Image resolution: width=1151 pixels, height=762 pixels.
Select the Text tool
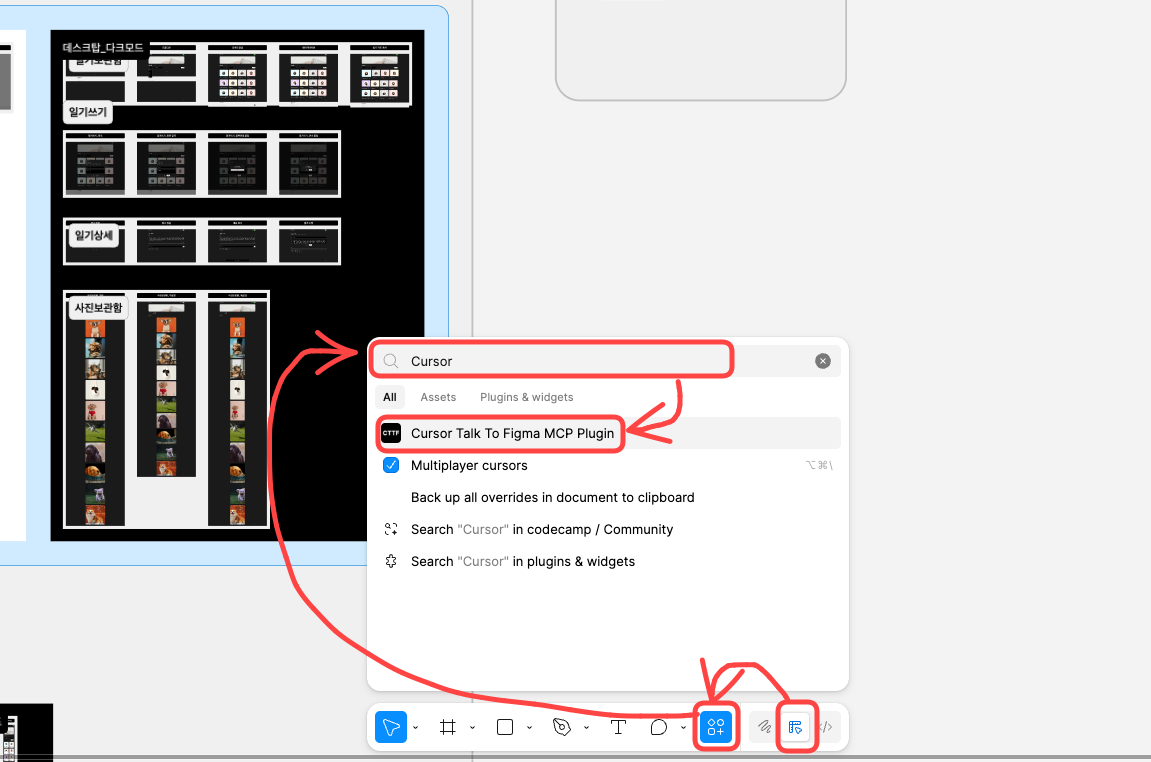(x=619, y=727)
